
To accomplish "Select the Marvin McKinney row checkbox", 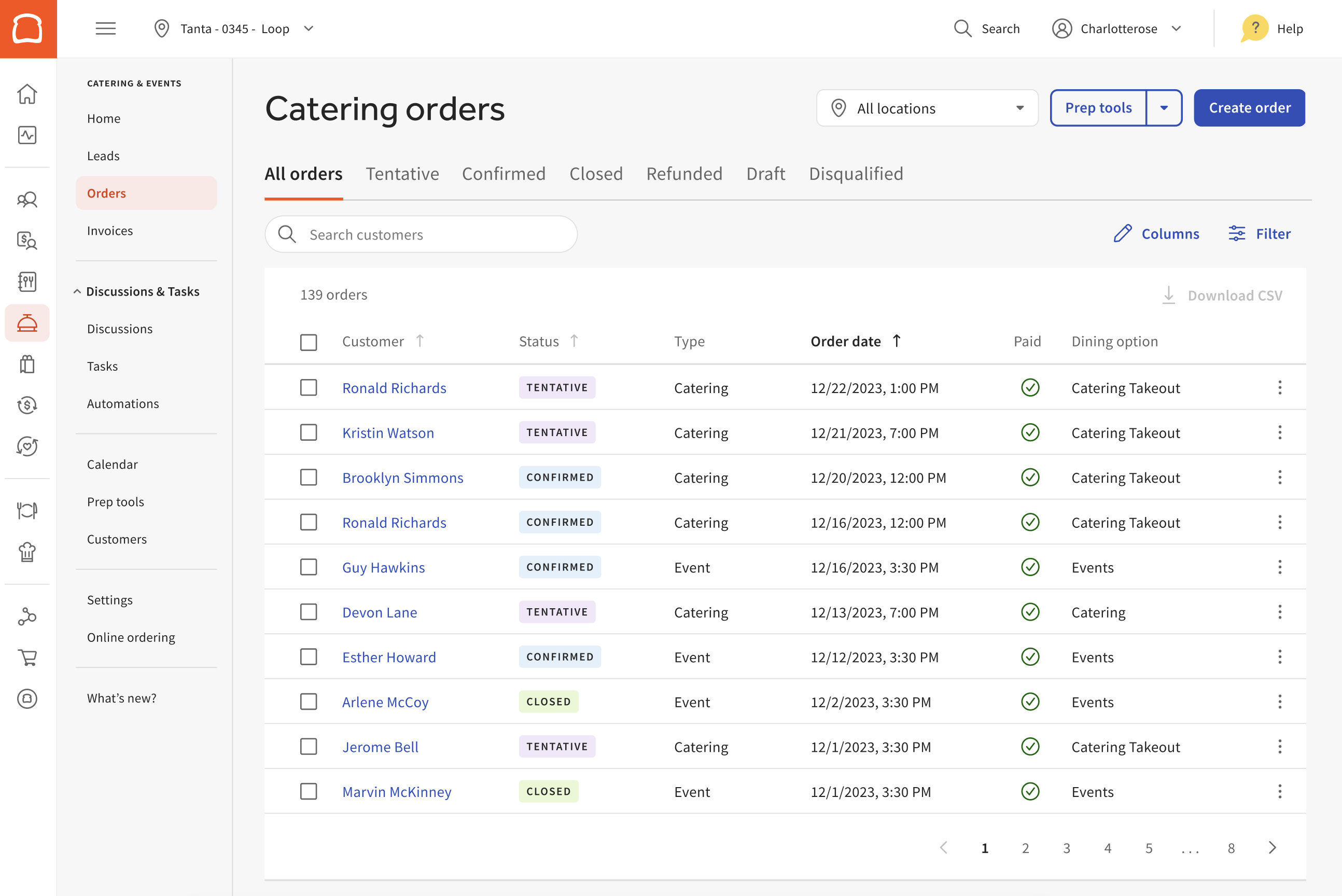I will 309,791.
